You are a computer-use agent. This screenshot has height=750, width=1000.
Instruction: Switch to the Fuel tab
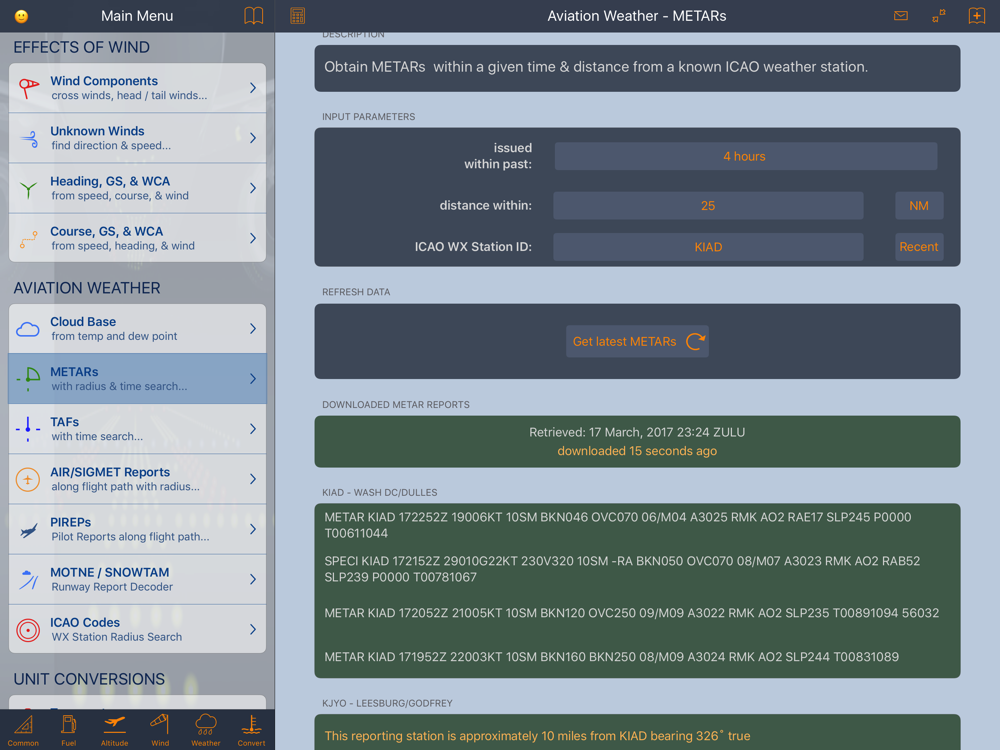pos(69,730)
